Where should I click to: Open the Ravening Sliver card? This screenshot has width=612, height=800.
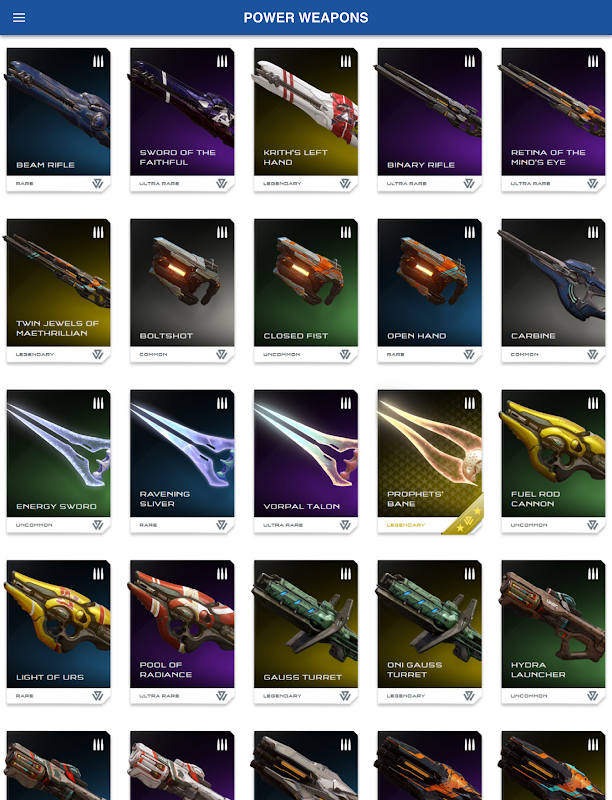click(x=182, y=462)
